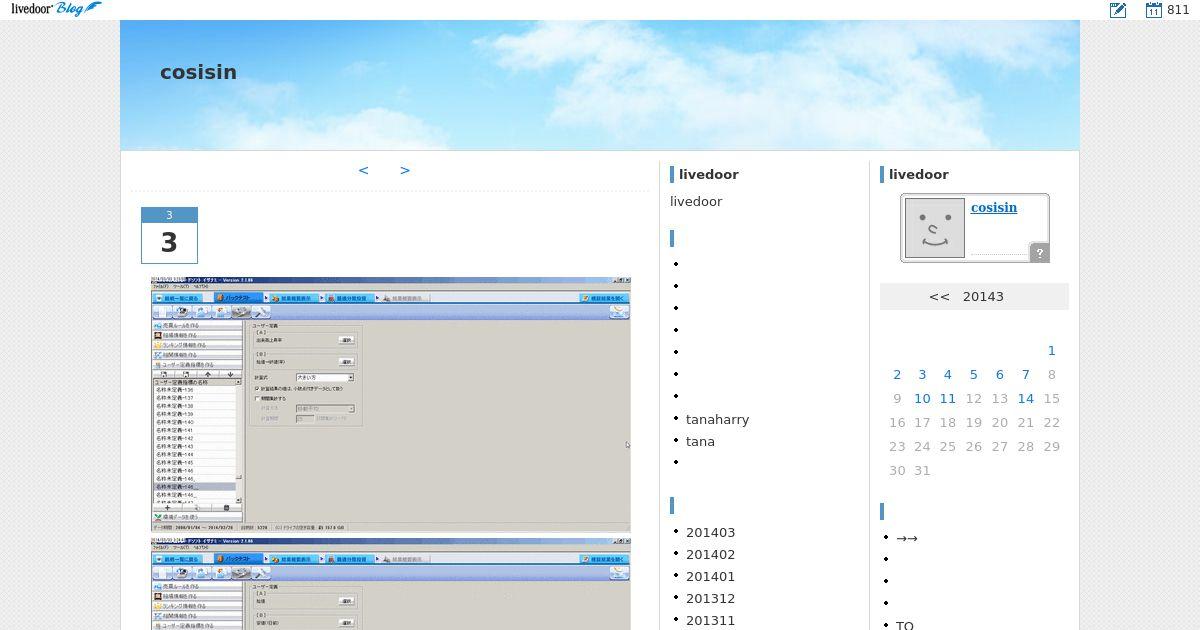The height and width of the screenshot is (630, 1200).
Task: Select calendar day 11
Action: 948,398
